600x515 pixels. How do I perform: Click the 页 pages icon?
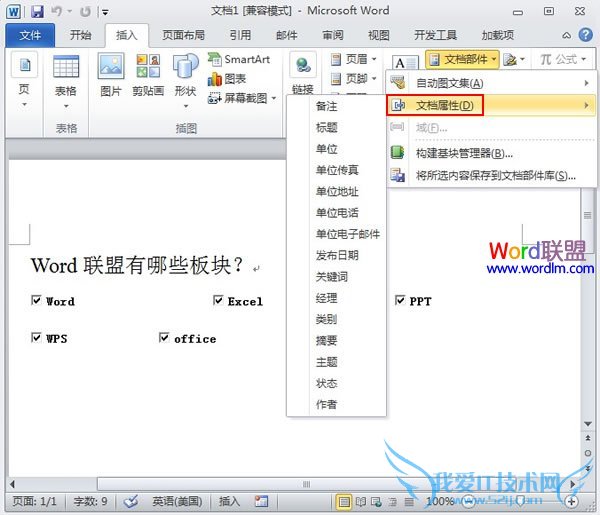click(24, 65)
